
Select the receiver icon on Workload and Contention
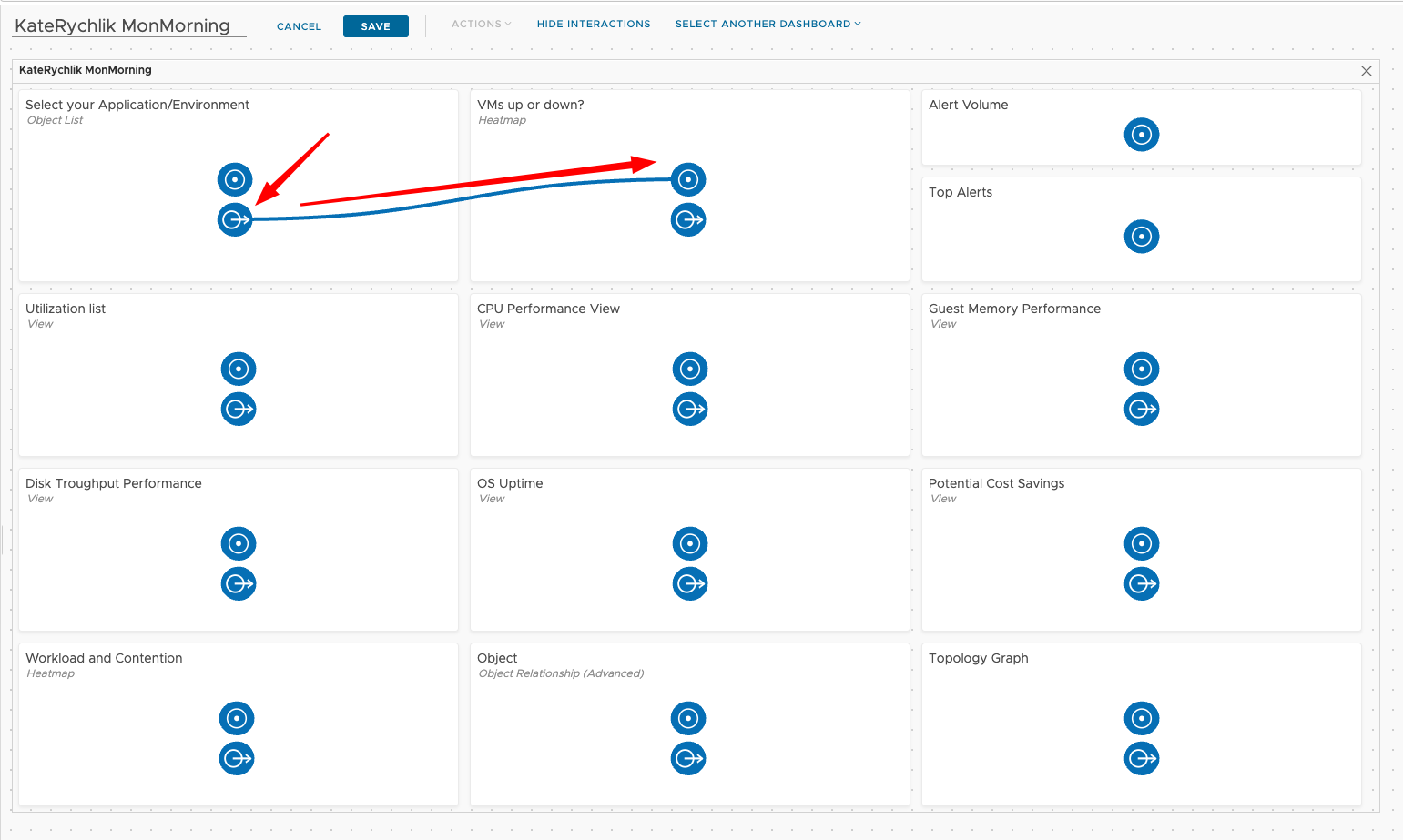click(237, 718)
